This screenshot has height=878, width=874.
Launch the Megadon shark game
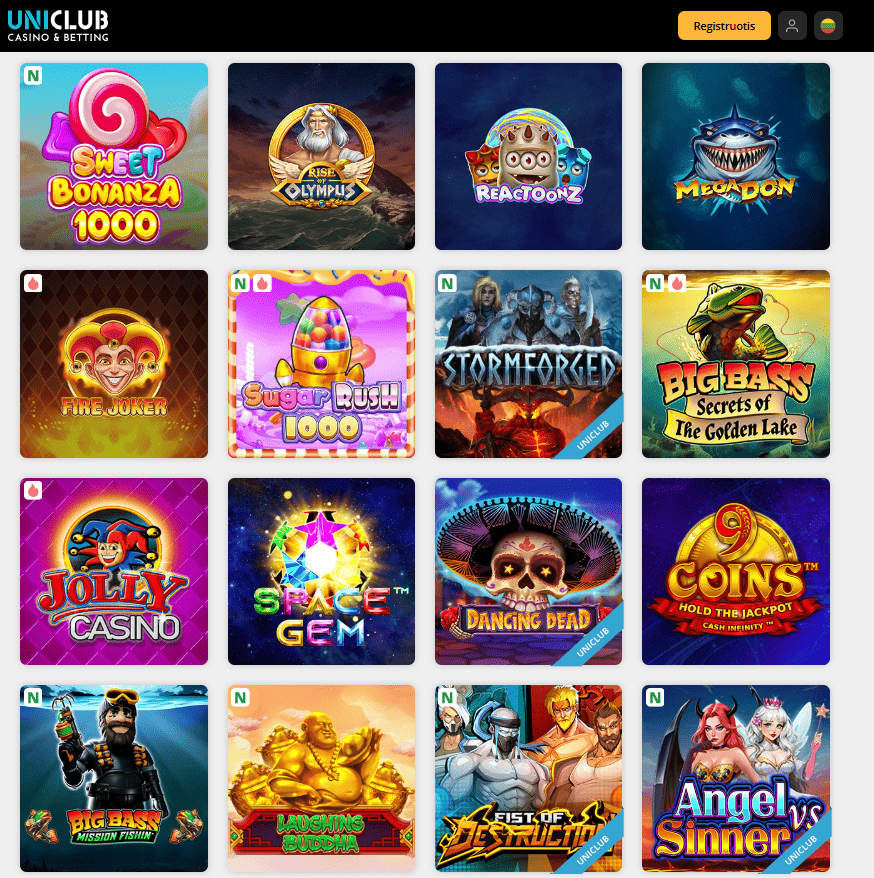(x=736, y=156)
